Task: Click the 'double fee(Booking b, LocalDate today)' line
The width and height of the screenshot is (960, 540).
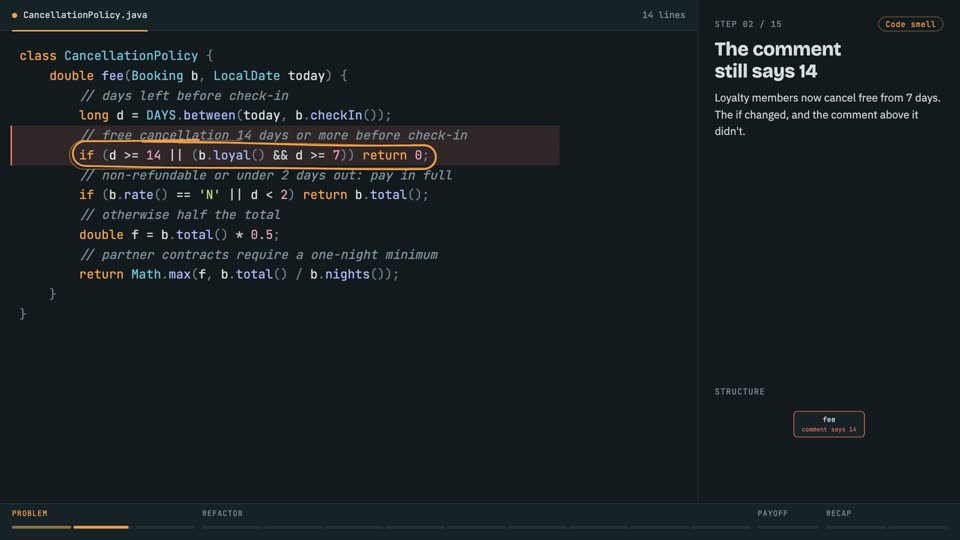Action: point(198,76)
